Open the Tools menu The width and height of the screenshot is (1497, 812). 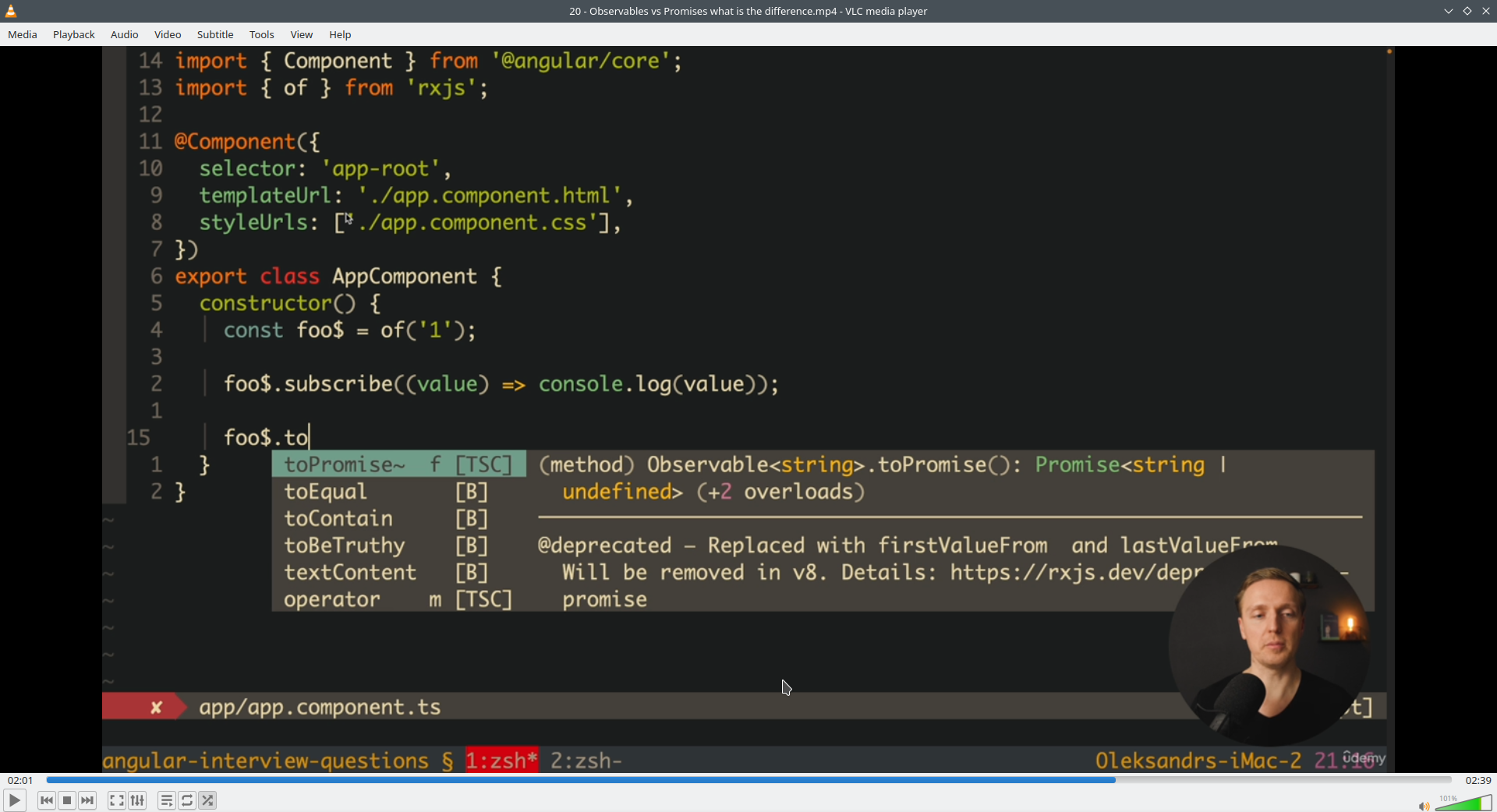point(262,34)
